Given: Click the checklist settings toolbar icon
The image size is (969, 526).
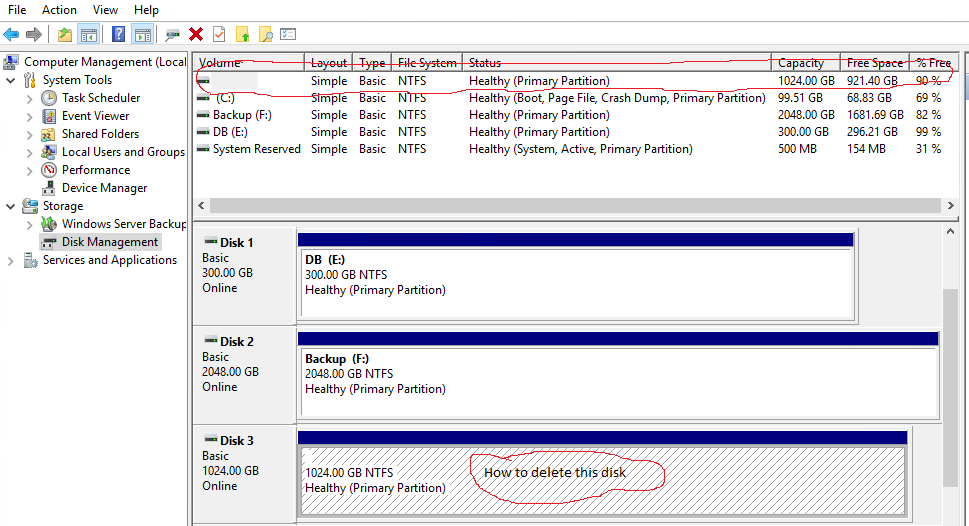Looking at the screenshot, I should [288, 34].
